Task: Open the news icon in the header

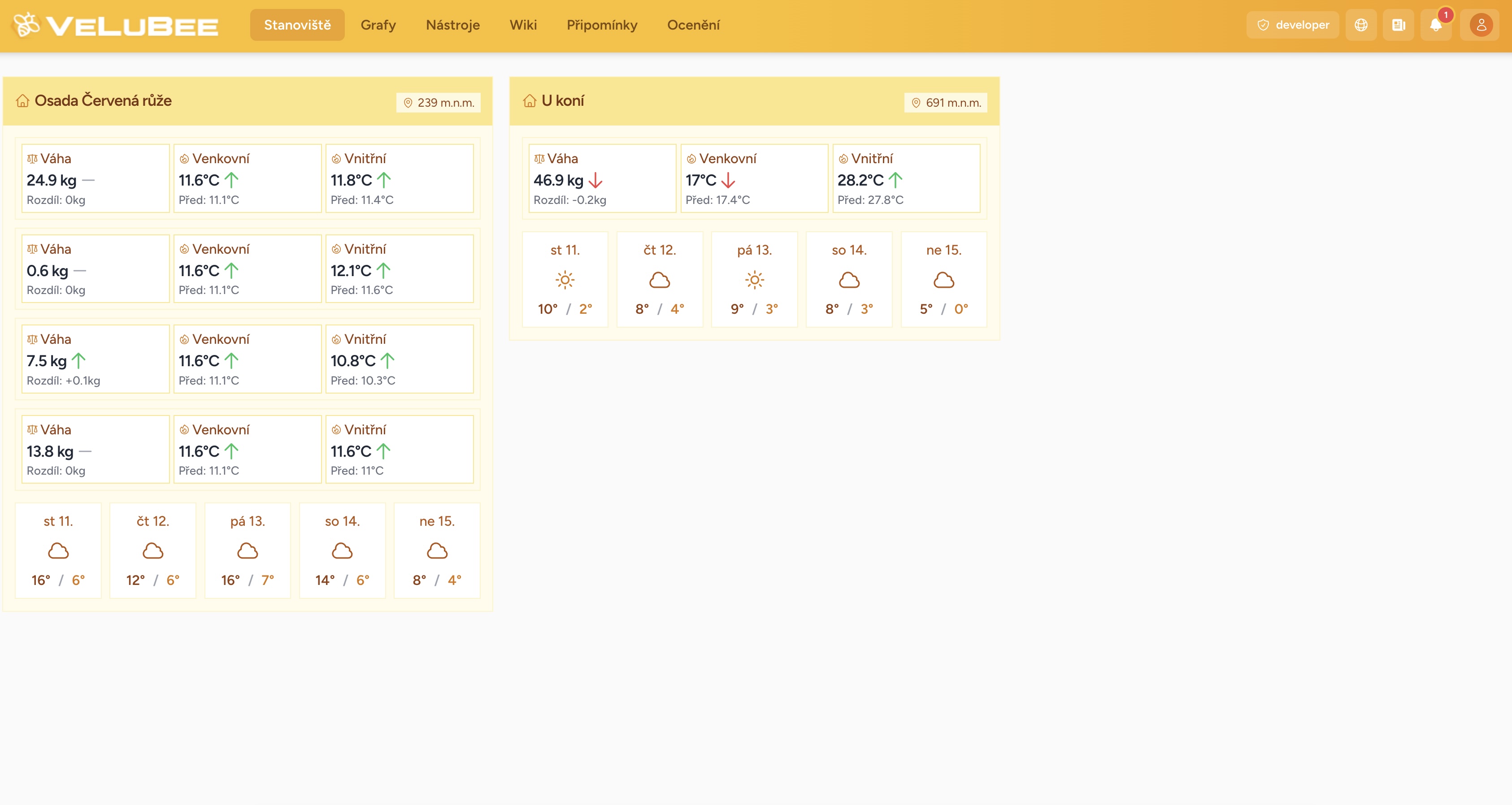Action: (1399, 25)
